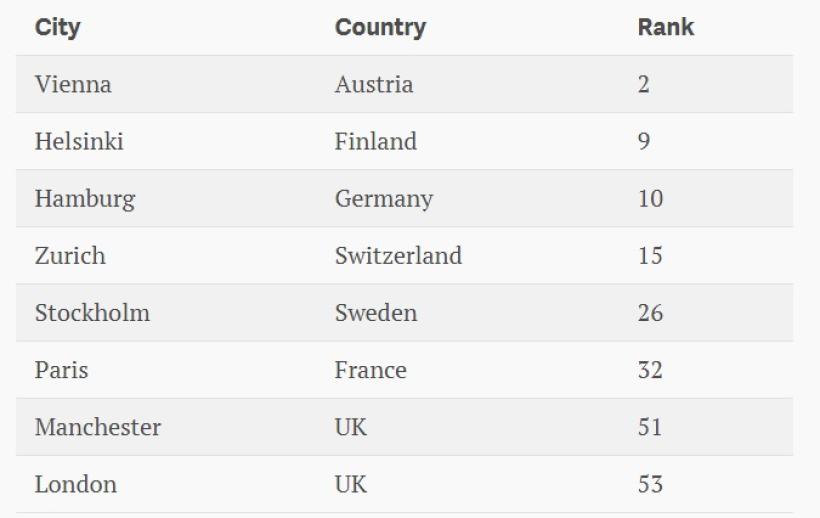The width and height of the screenshot is (820, 518).
Task: Click the Switzerland country cell
Action: 398,256
